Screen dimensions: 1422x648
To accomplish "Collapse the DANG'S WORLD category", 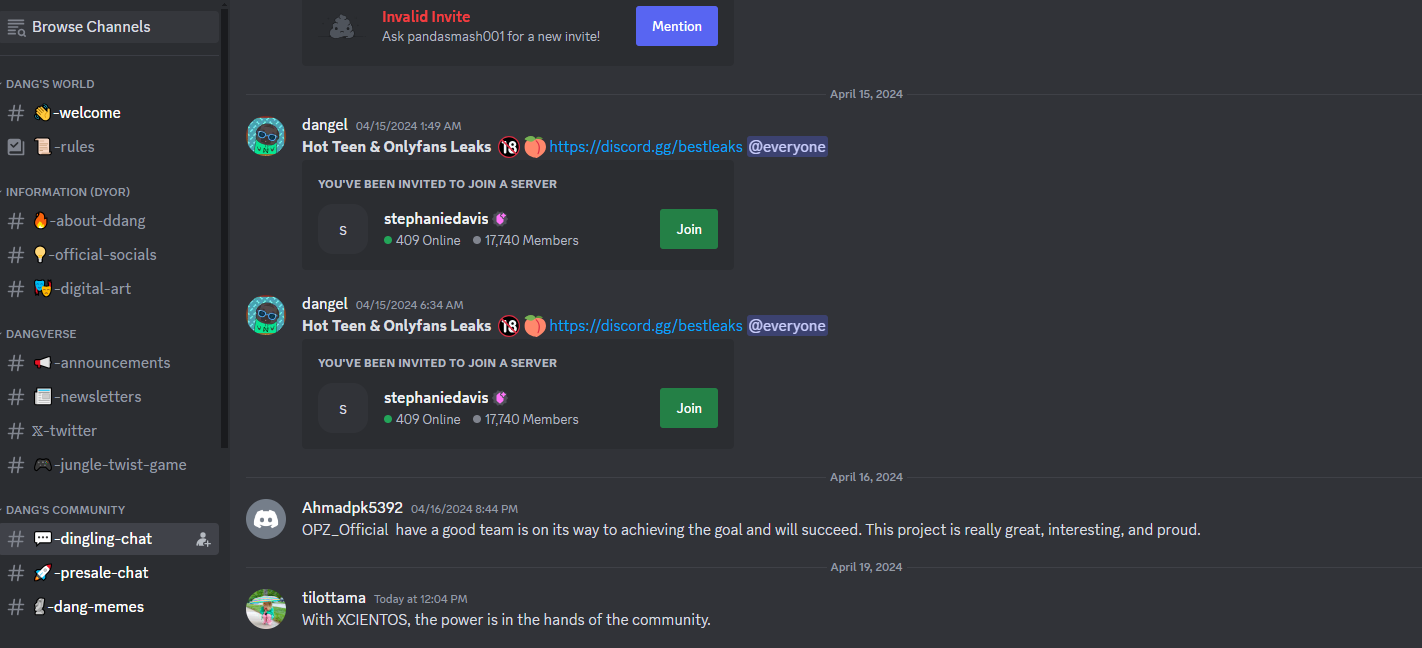I will pyautogui.click(x=48, y=84).
